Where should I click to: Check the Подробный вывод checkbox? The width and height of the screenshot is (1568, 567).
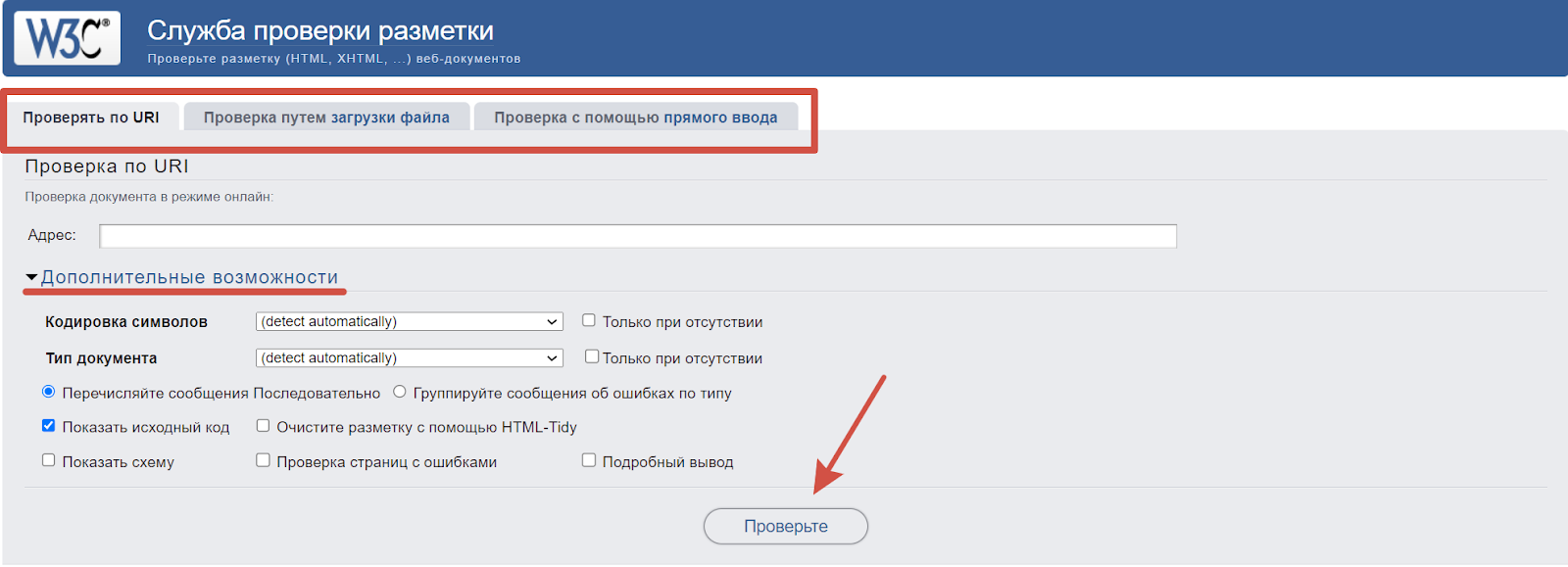click(589, 460)
